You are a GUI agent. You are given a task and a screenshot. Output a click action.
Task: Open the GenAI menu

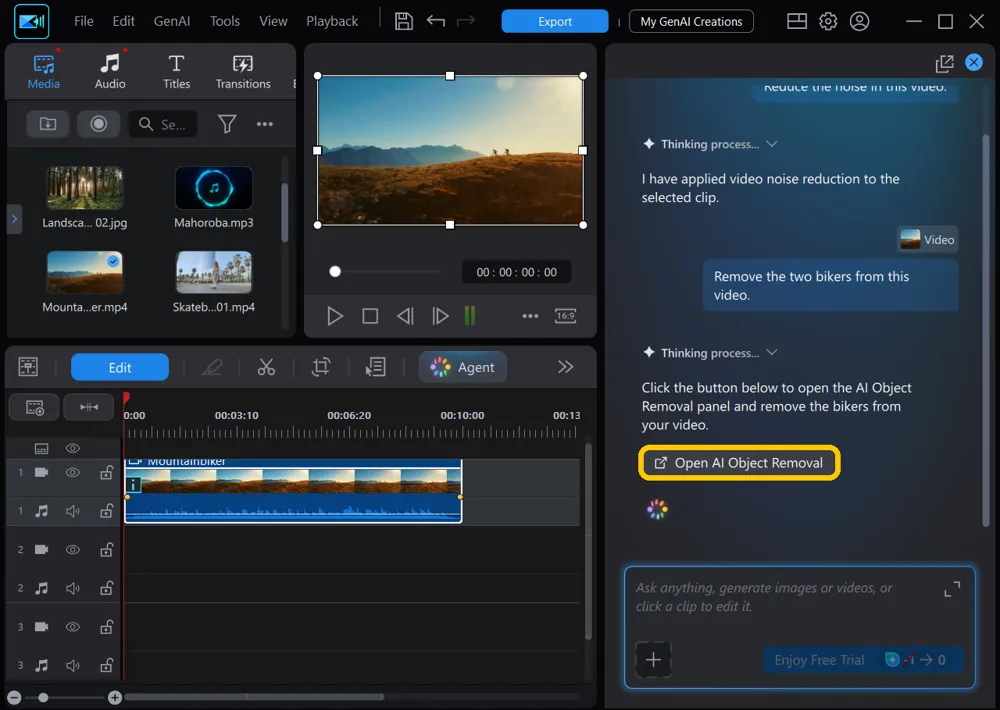coord(172,21)
